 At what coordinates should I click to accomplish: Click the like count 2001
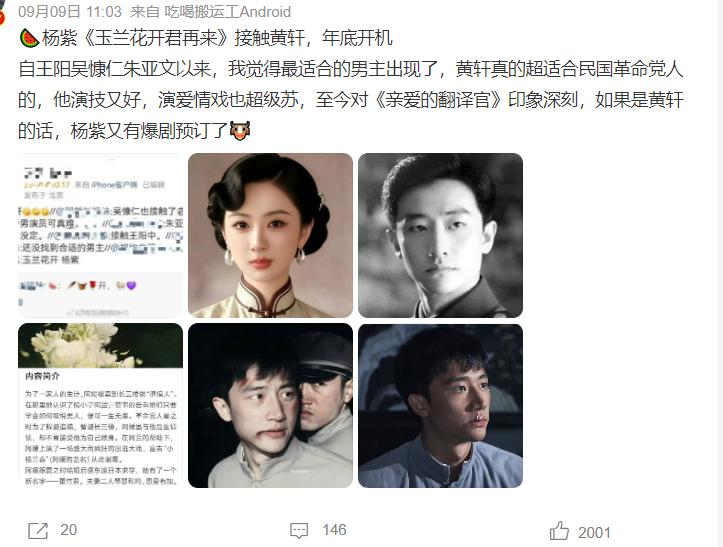(x=594, y=533)
